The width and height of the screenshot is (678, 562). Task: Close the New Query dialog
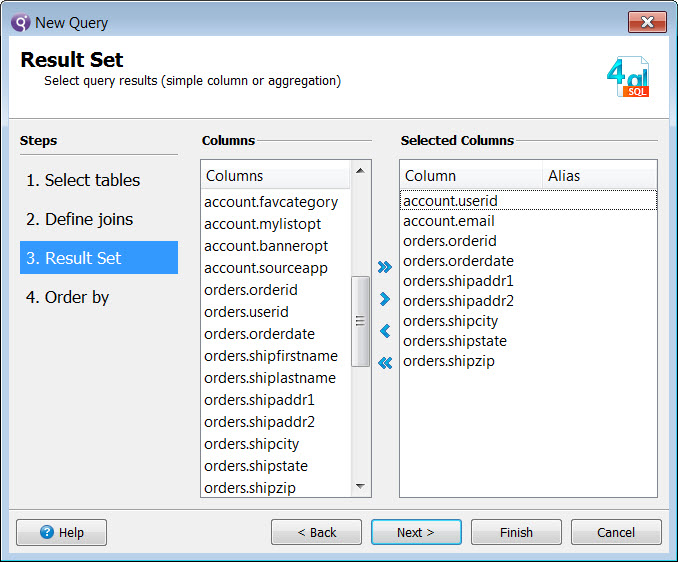click(x=647, y=22)
